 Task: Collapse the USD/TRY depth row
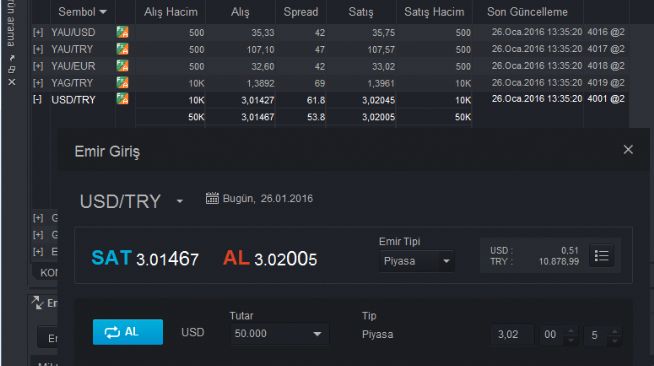[x=38, y=100]
